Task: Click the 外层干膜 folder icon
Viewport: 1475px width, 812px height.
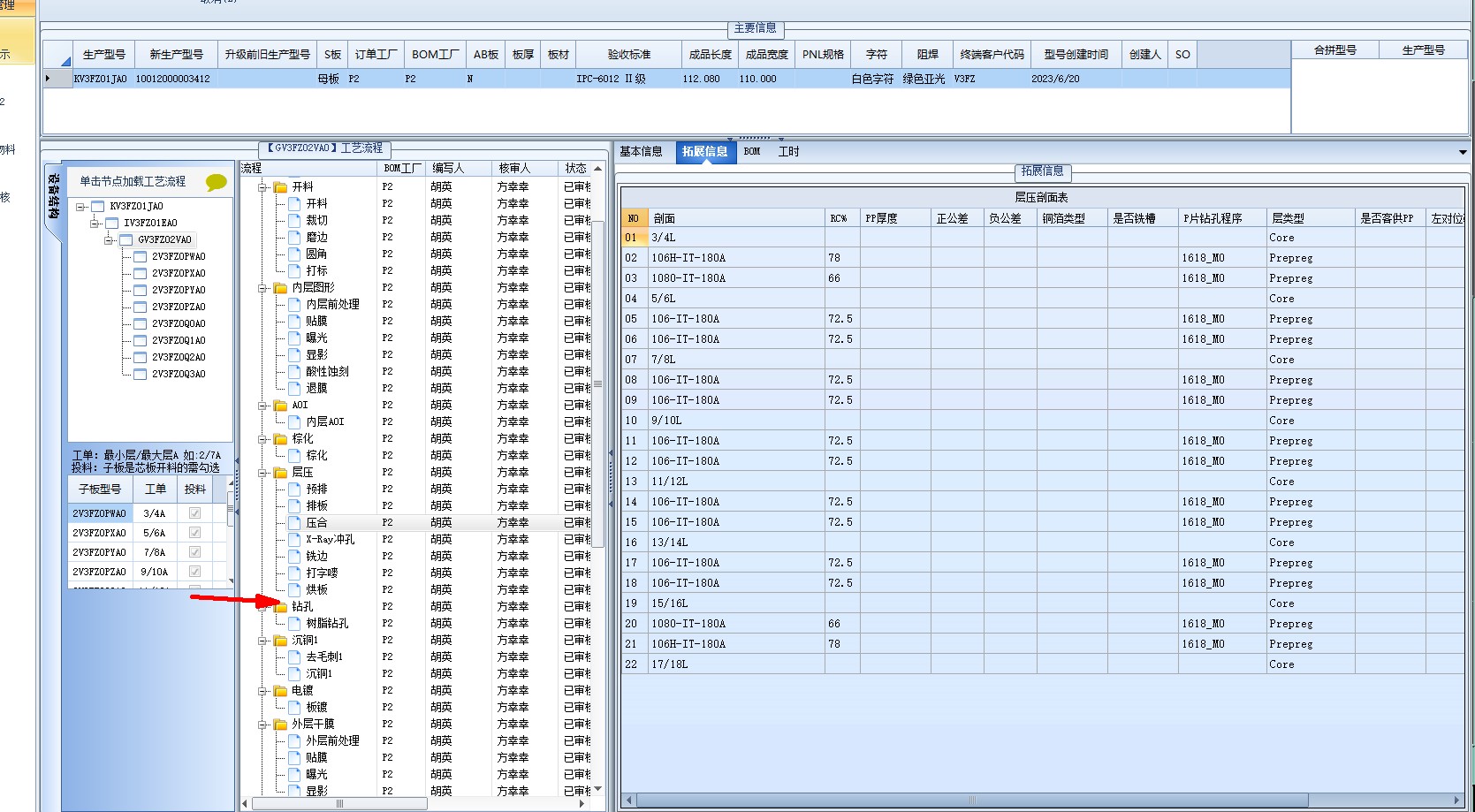Action: [280, 725]
